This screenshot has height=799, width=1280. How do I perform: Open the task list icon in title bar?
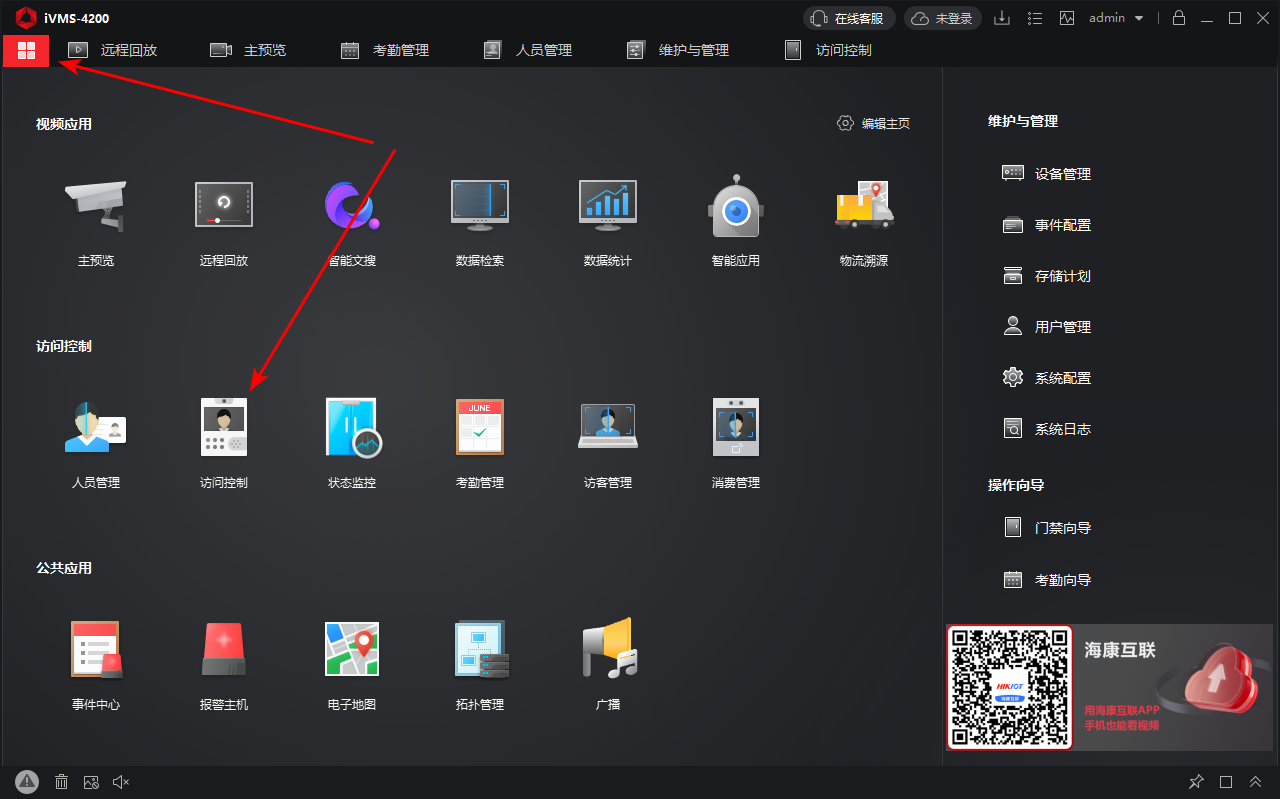click(x=1035, y=18)
